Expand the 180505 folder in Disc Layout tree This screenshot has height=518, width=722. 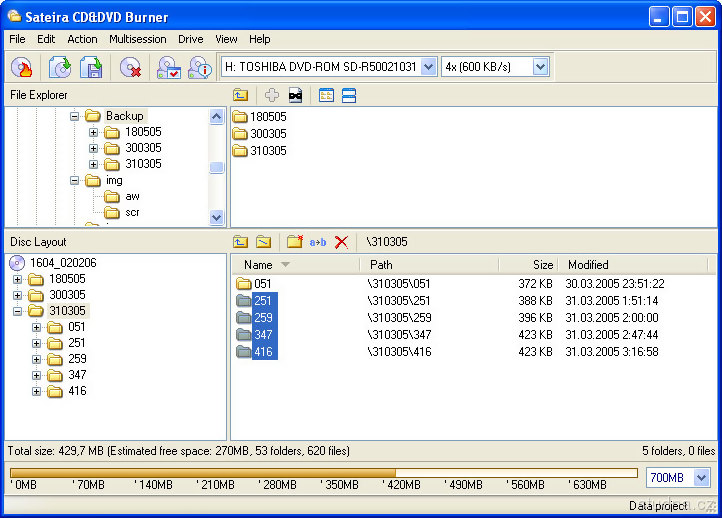[x=17, y=279]
